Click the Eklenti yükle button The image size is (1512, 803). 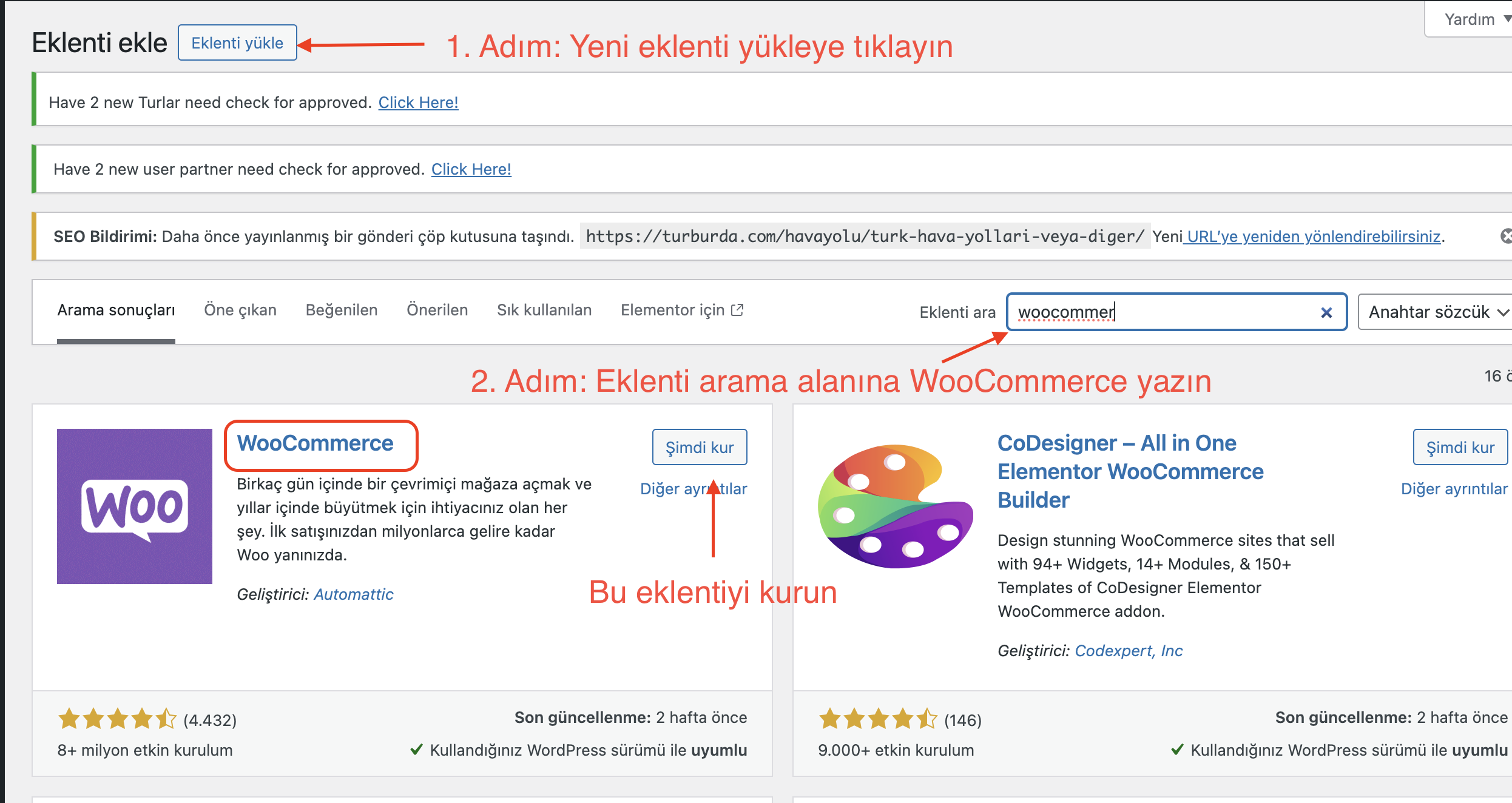coord(237,42)
